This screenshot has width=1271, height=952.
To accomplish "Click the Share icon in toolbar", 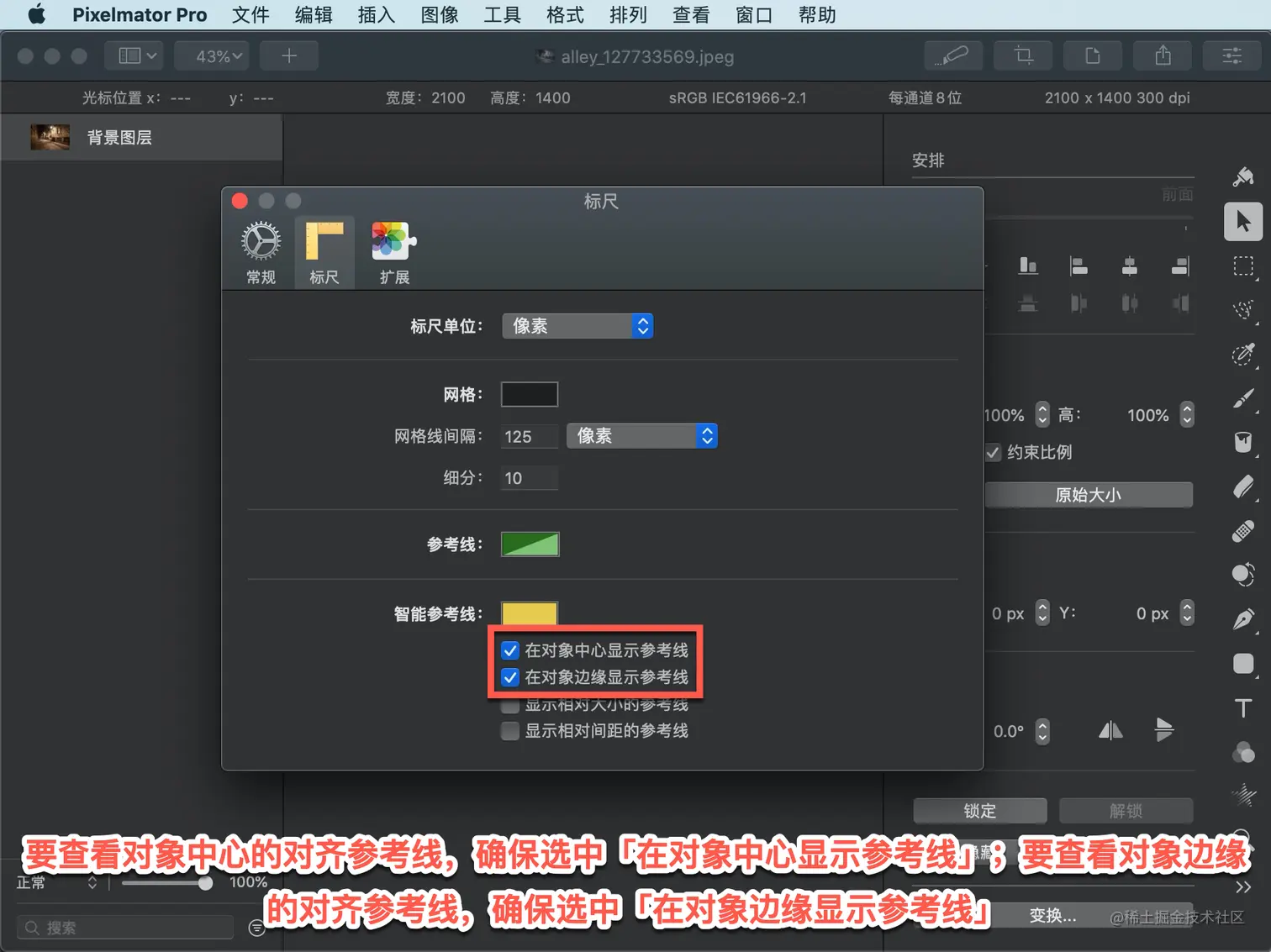I will click(1163, 56).
